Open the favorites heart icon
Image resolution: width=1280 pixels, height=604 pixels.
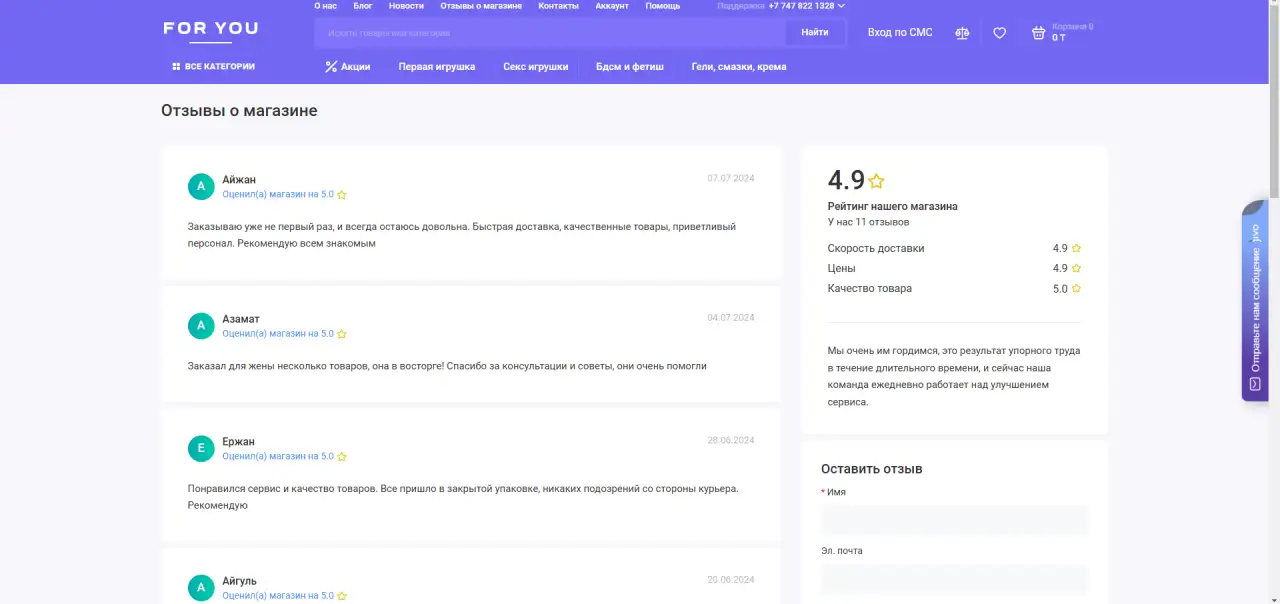(999, 32)
